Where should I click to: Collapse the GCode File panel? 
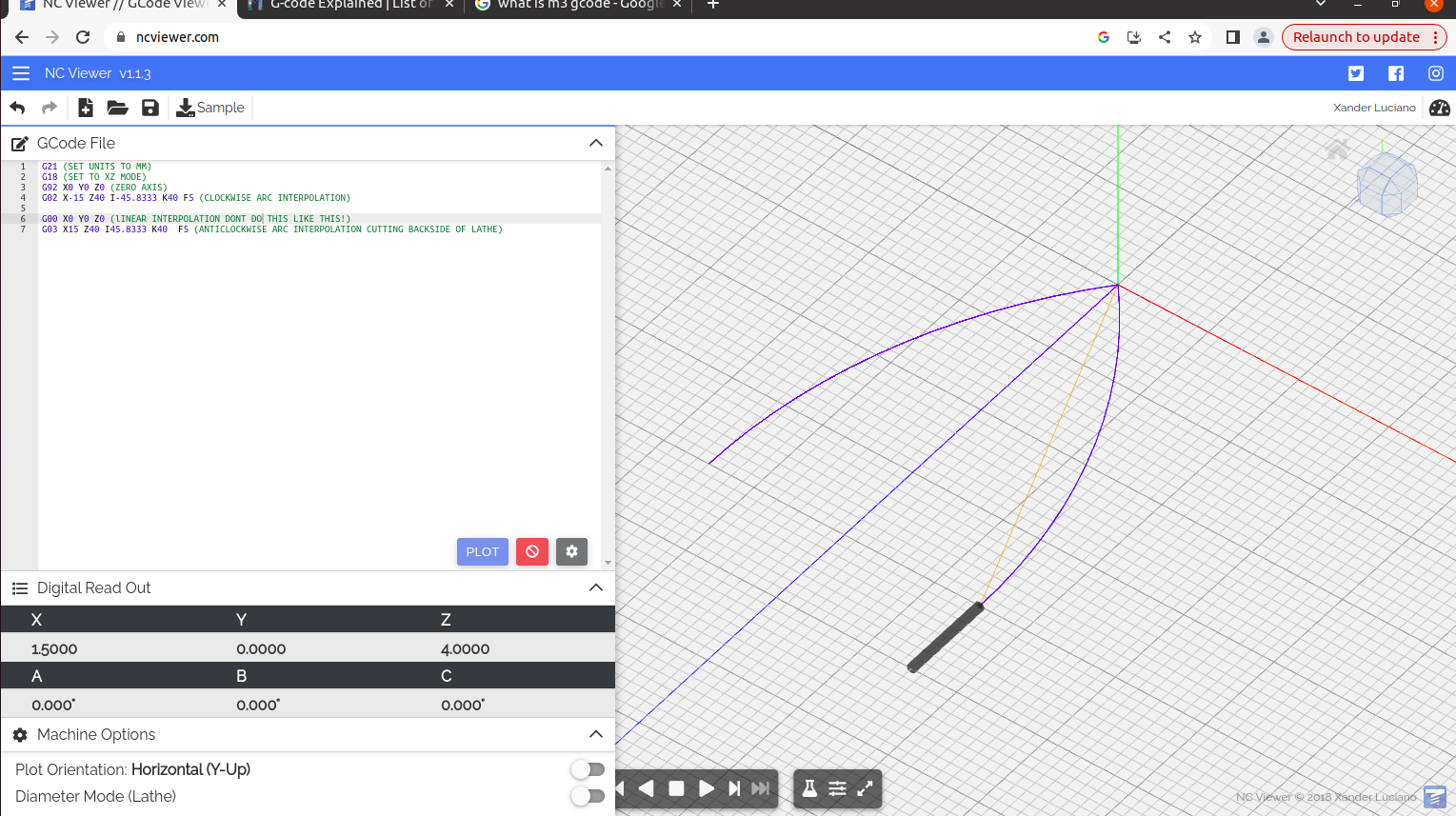pos(596,143)
